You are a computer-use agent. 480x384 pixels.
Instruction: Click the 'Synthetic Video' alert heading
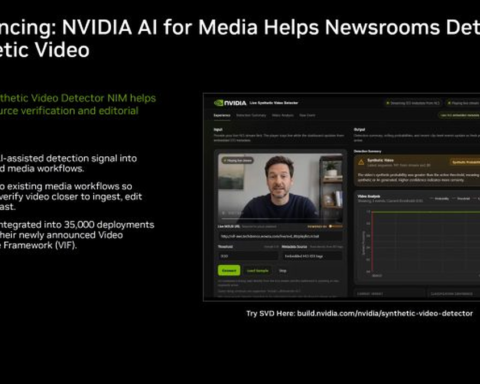pyautogui.click(x=380, y=160)
